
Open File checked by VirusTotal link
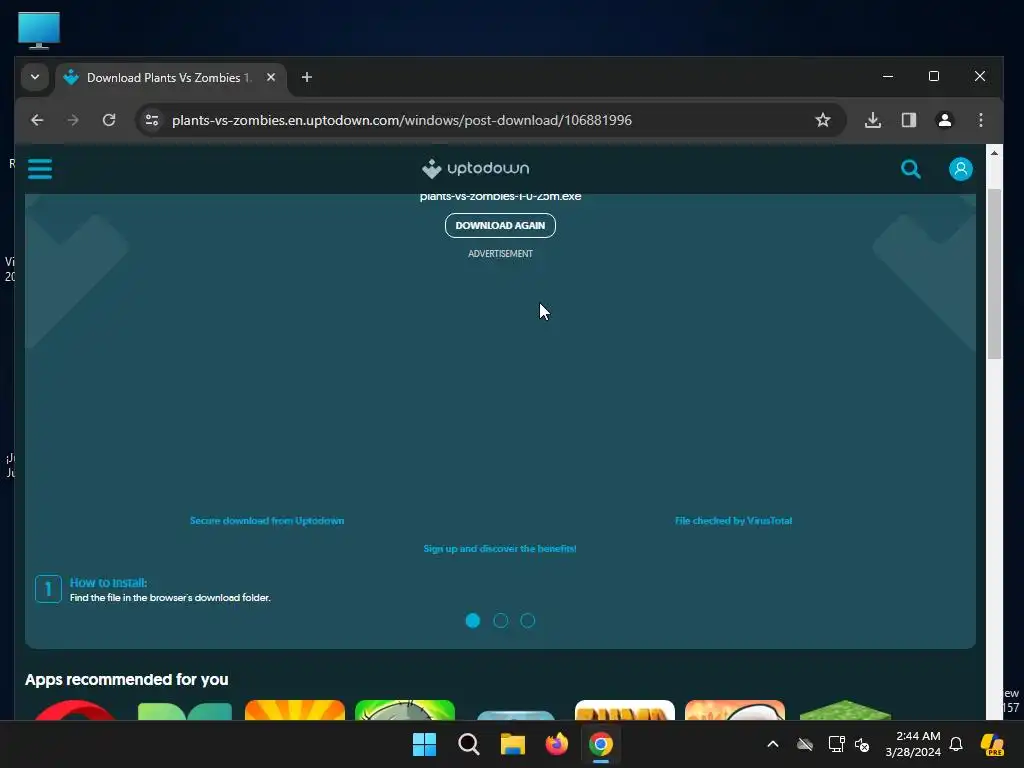click(733, 520)
